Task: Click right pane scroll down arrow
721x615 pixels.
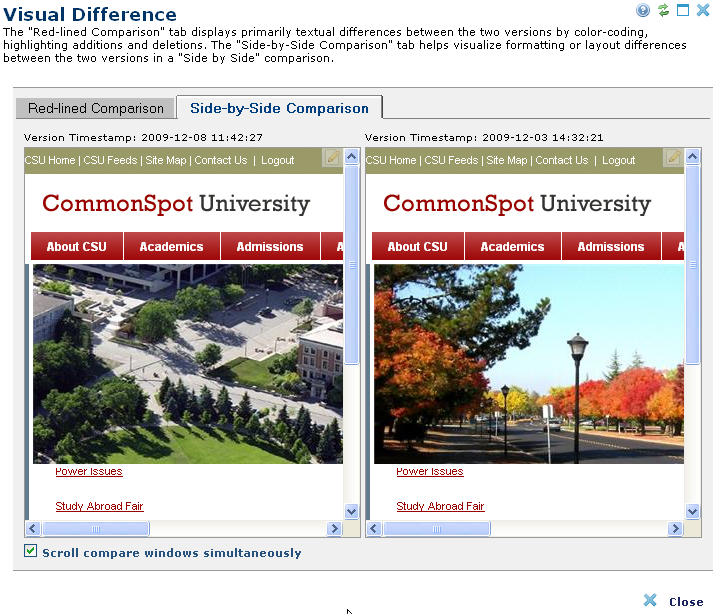Action: point(692,511)
